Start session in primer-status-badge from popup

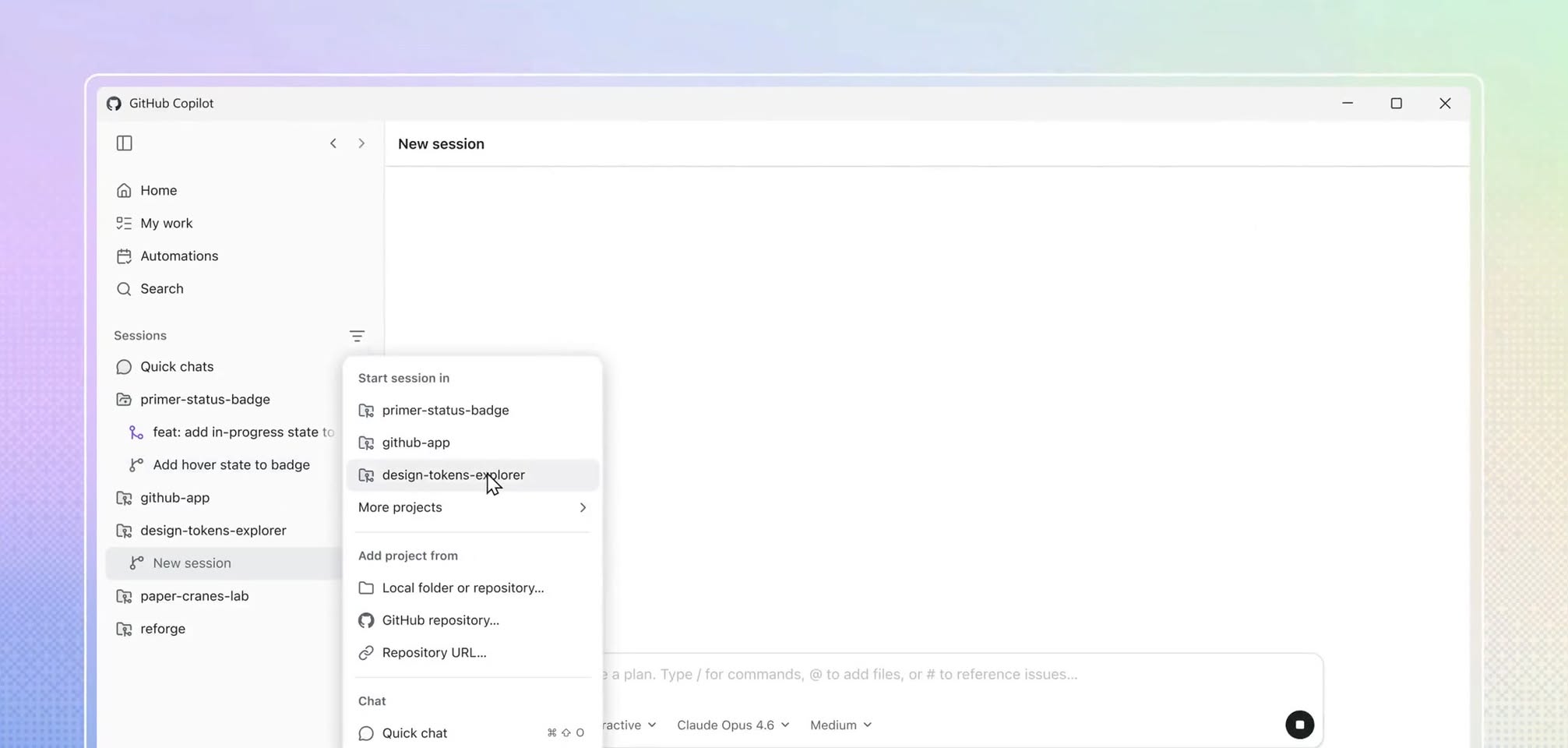coord(472,410)
